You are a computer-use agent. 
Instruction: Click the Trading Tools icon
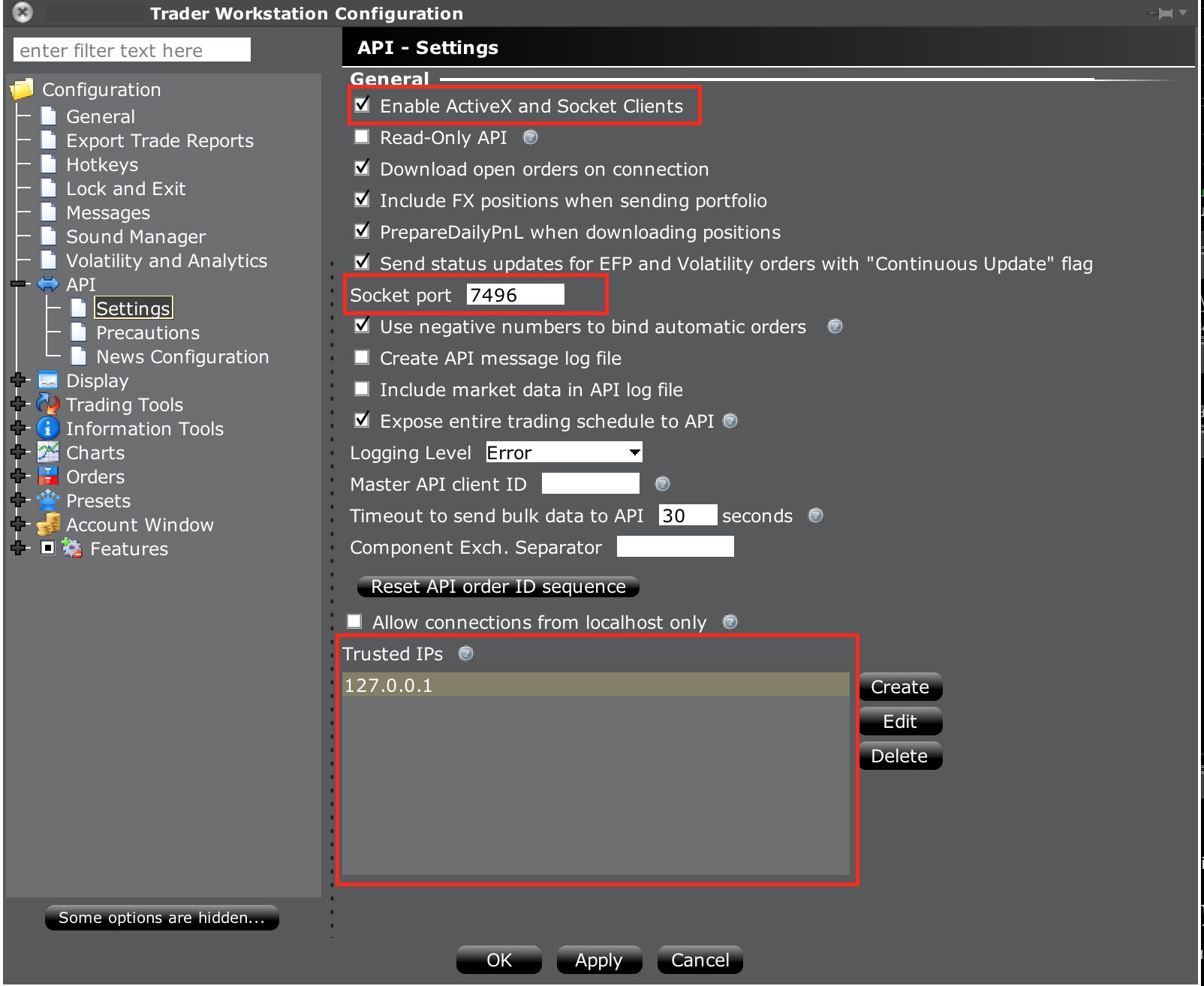click(x=48, y=404)
